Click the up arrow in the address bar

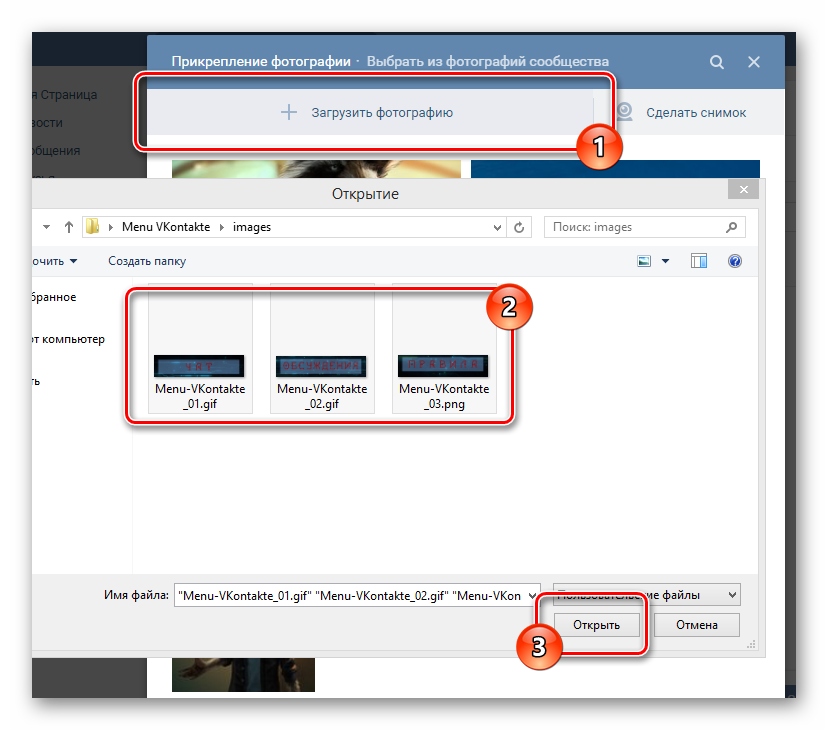point(68,227)
